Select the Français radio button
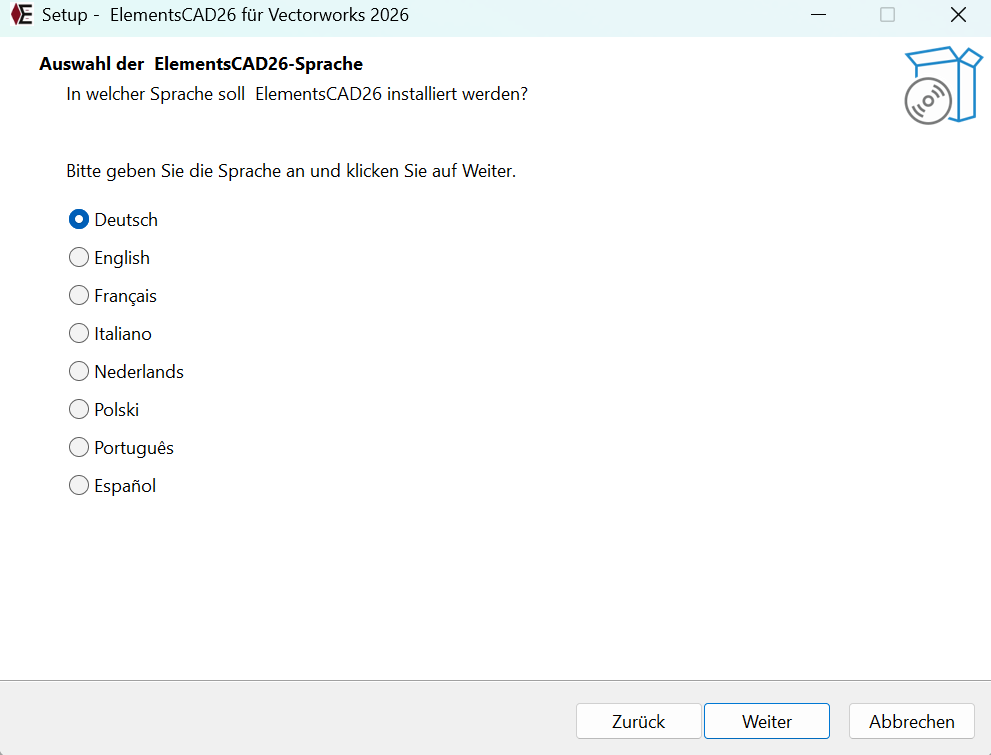 tap(79, 296)
